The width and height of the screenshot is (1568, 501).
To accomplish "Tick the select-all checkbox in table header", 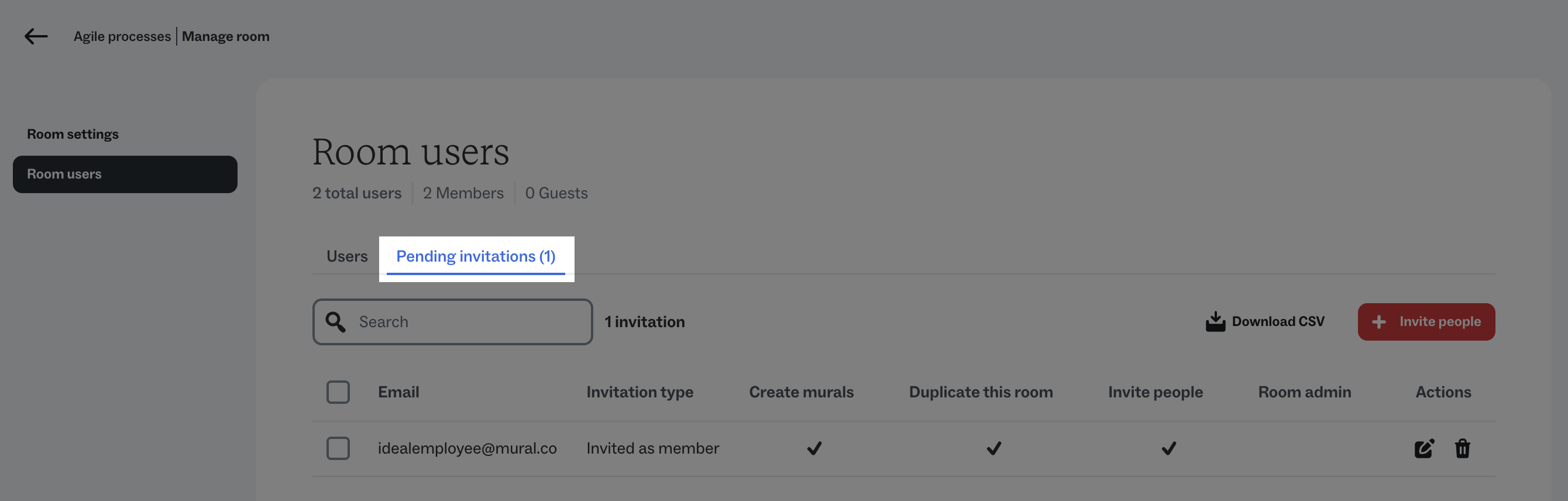I will (x=338, y=392).
